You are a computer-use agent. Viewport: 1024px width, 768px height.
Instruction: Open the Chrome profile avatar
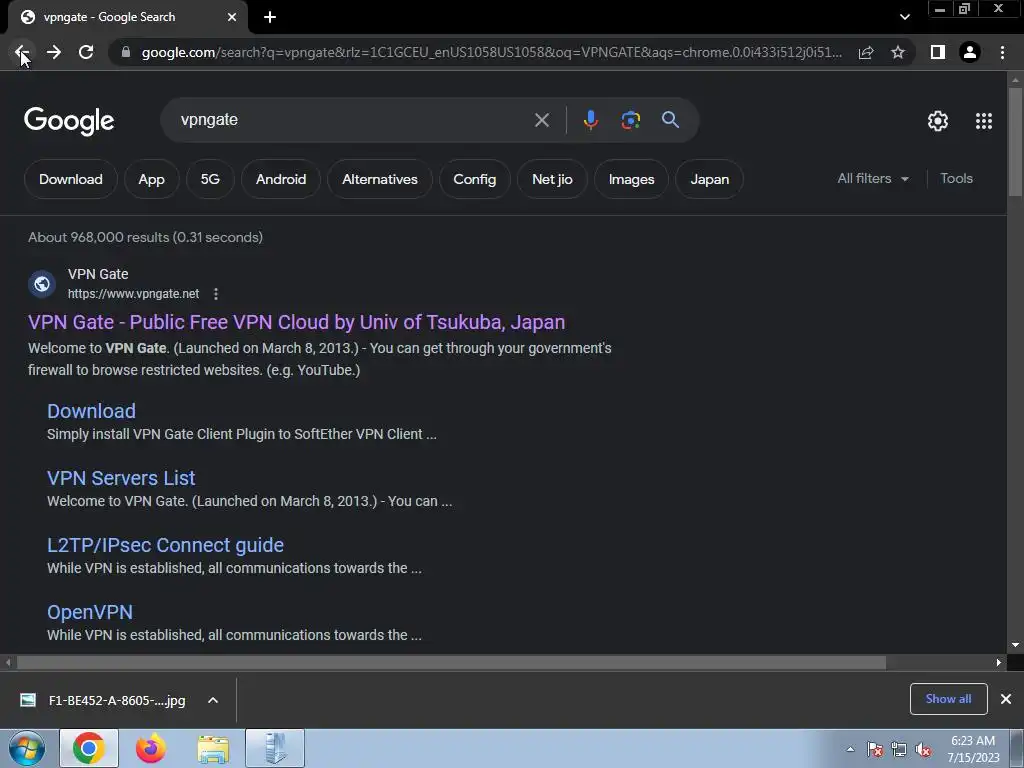[x=970, y=52]
